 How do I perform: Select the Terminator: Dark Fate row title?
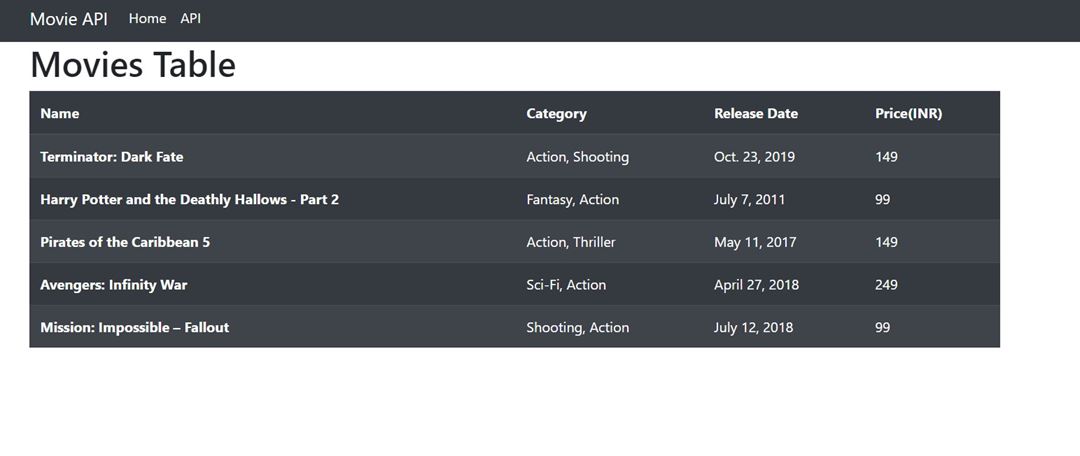(x=112, y=156)
